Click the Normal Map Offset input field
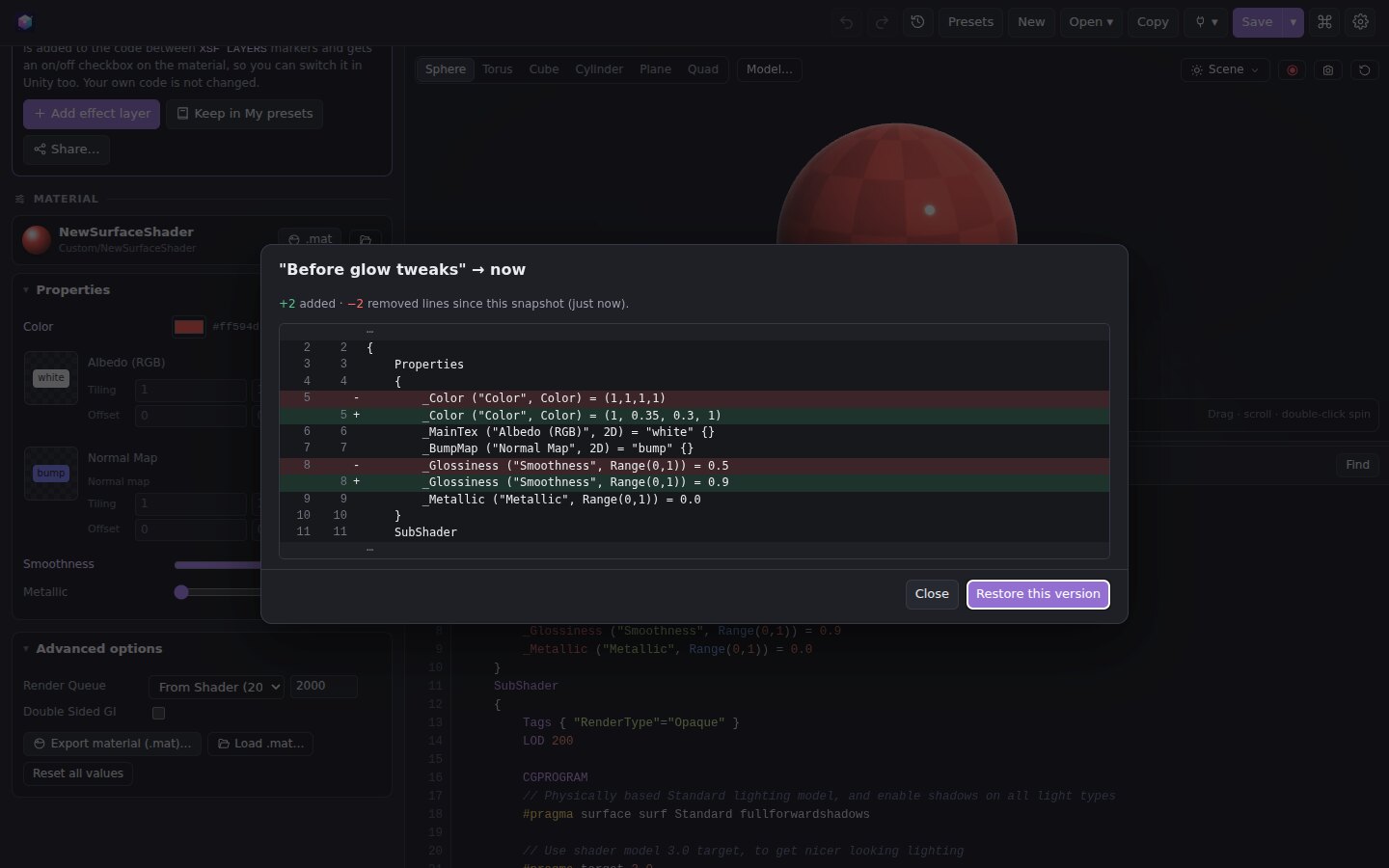1389x868 pixels. click(190, 529)
